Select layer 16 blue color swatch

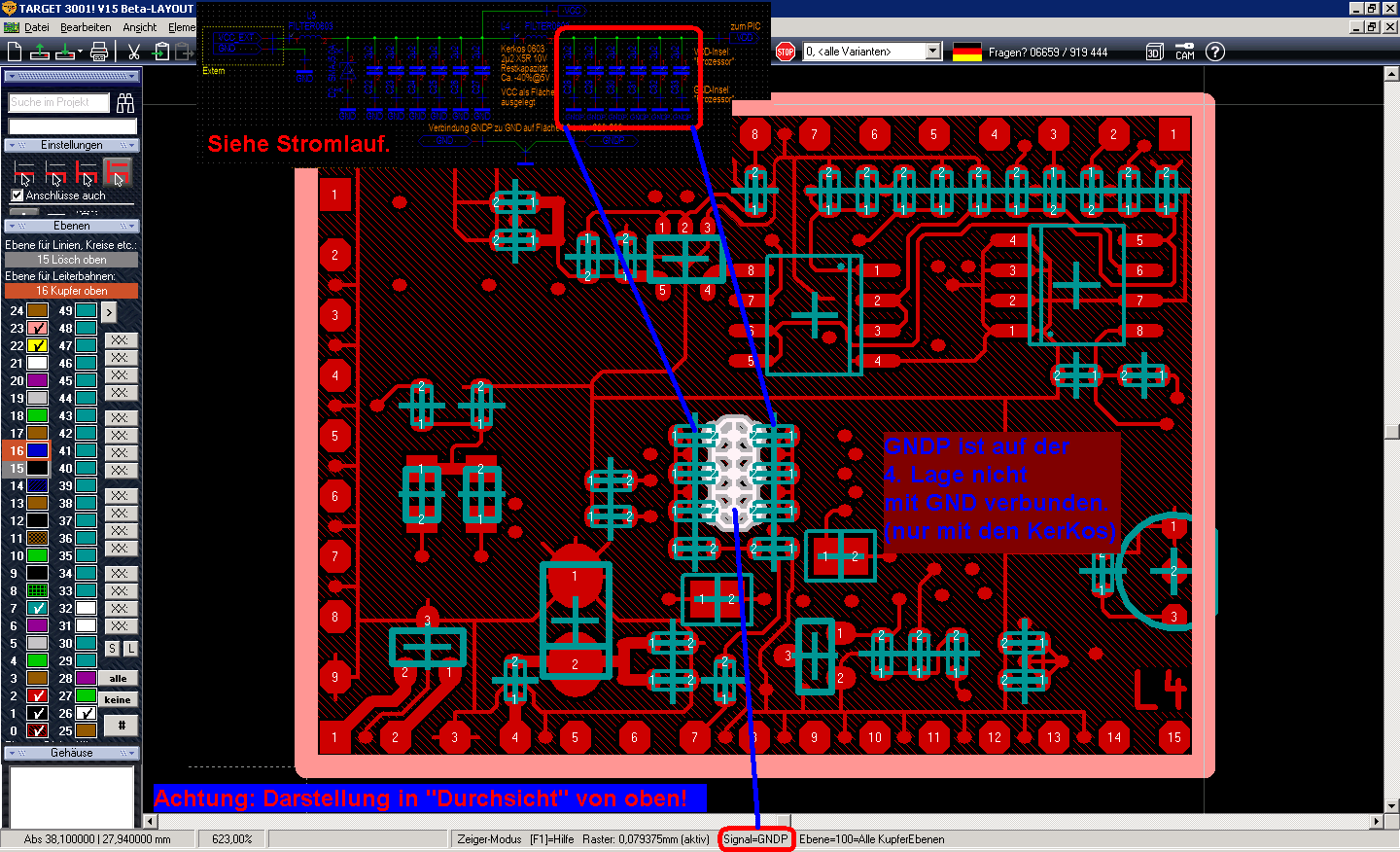(37, 451)
